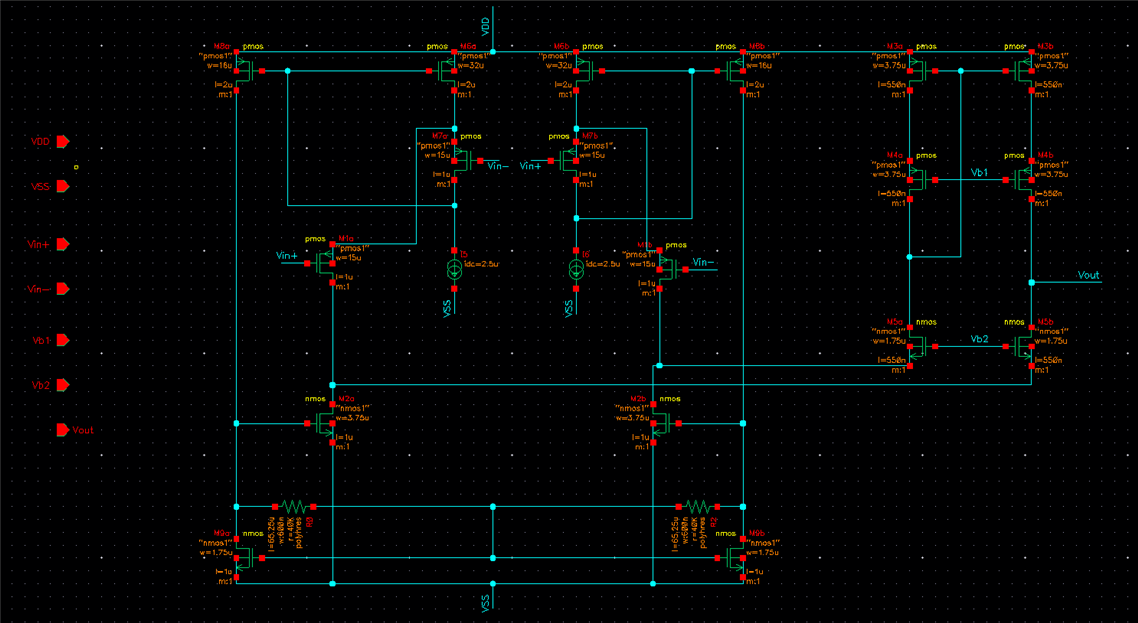Click the Vout pin on the left
Viewport: 1138px width, 623px height.
click(x=63, y=430)
